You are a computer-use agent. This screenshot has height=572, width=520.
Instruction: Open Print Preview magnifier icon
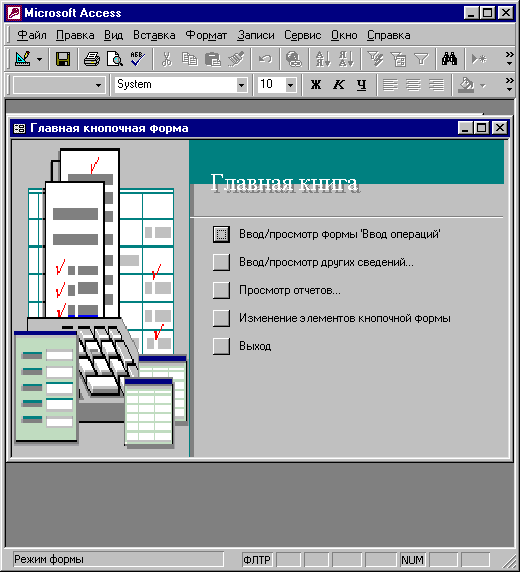point(115,59)
